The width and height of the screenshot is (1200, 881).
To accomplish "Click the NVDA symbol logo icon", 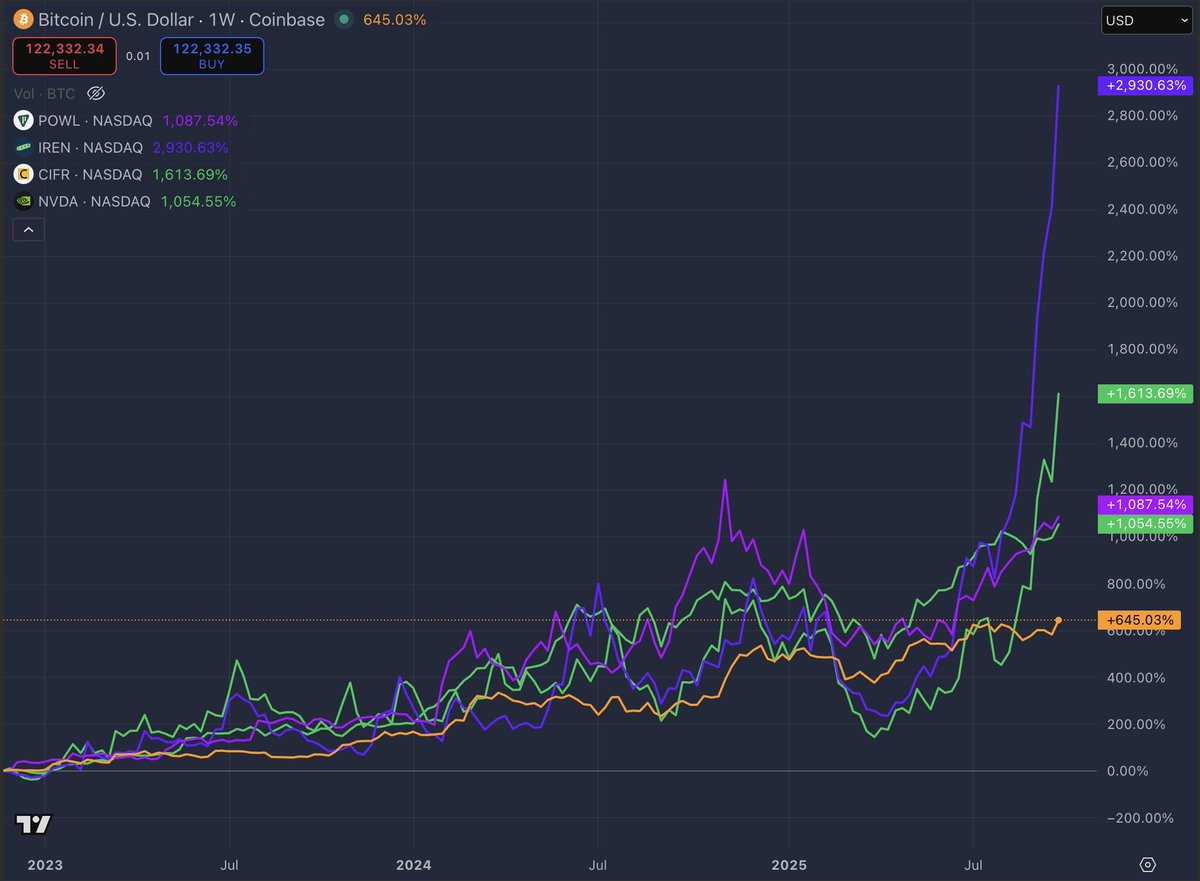I will [22, 201].
